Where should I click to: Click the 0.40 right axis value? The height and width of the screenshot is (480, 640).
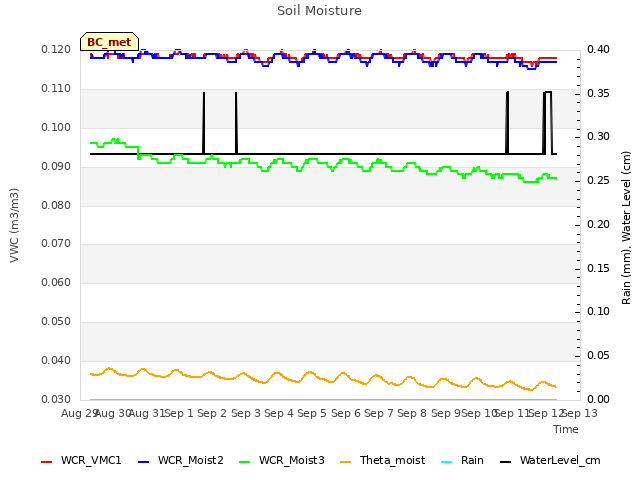pyautogui.click(x=598, y=50)
